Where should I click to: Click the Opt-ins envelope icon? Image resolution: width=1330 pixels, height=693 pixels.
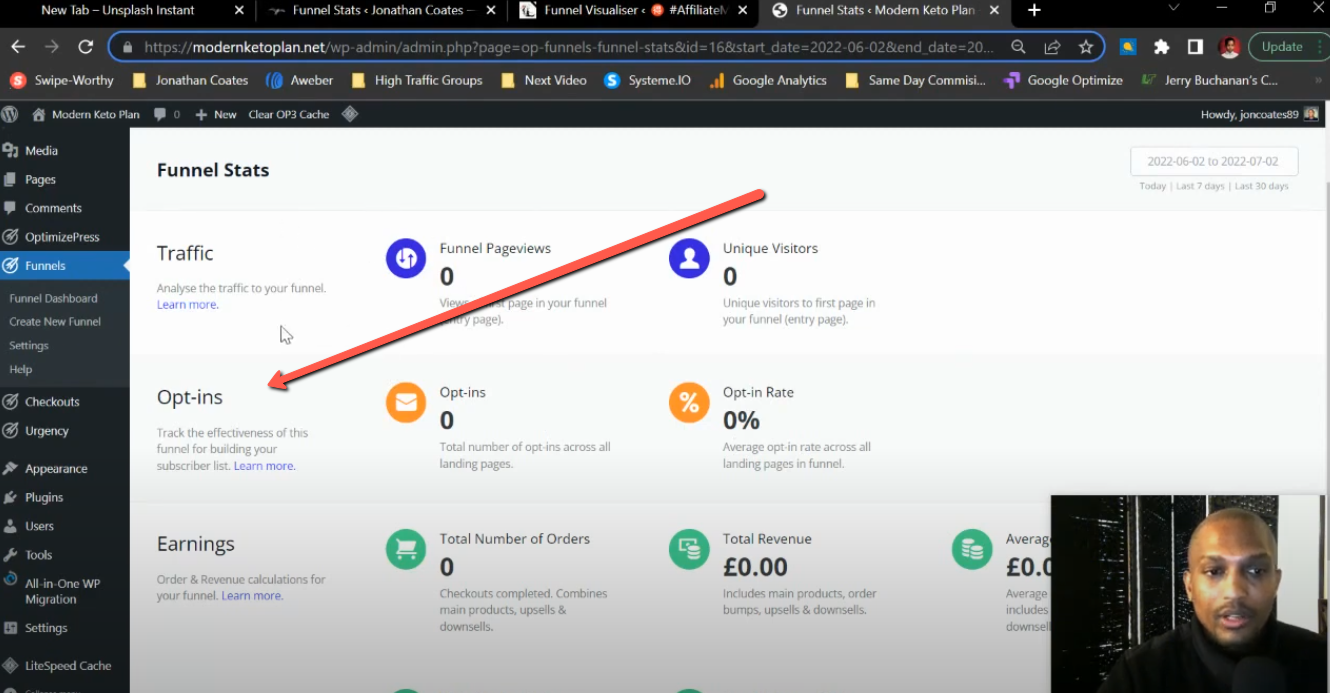(406, 402)
